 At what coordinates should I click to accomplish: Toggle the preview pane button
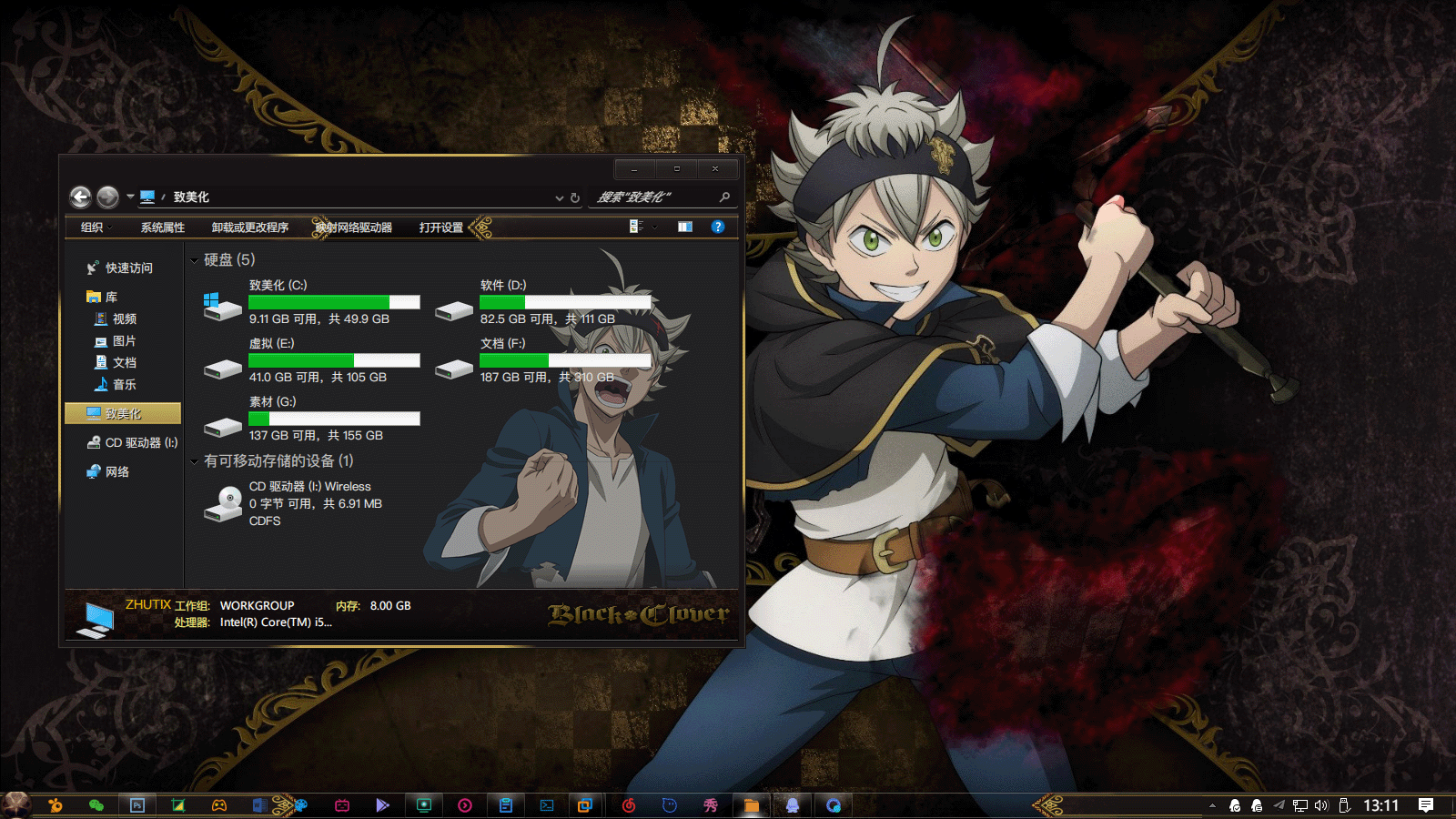685,227
